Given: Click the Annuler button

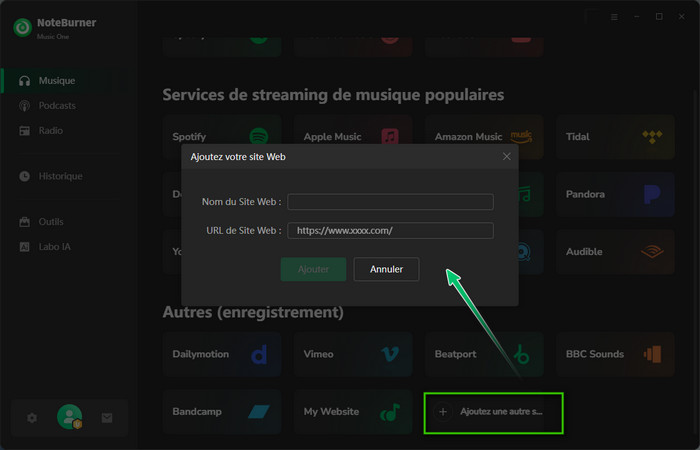Looking at the screenshot, I should point(386,269).
